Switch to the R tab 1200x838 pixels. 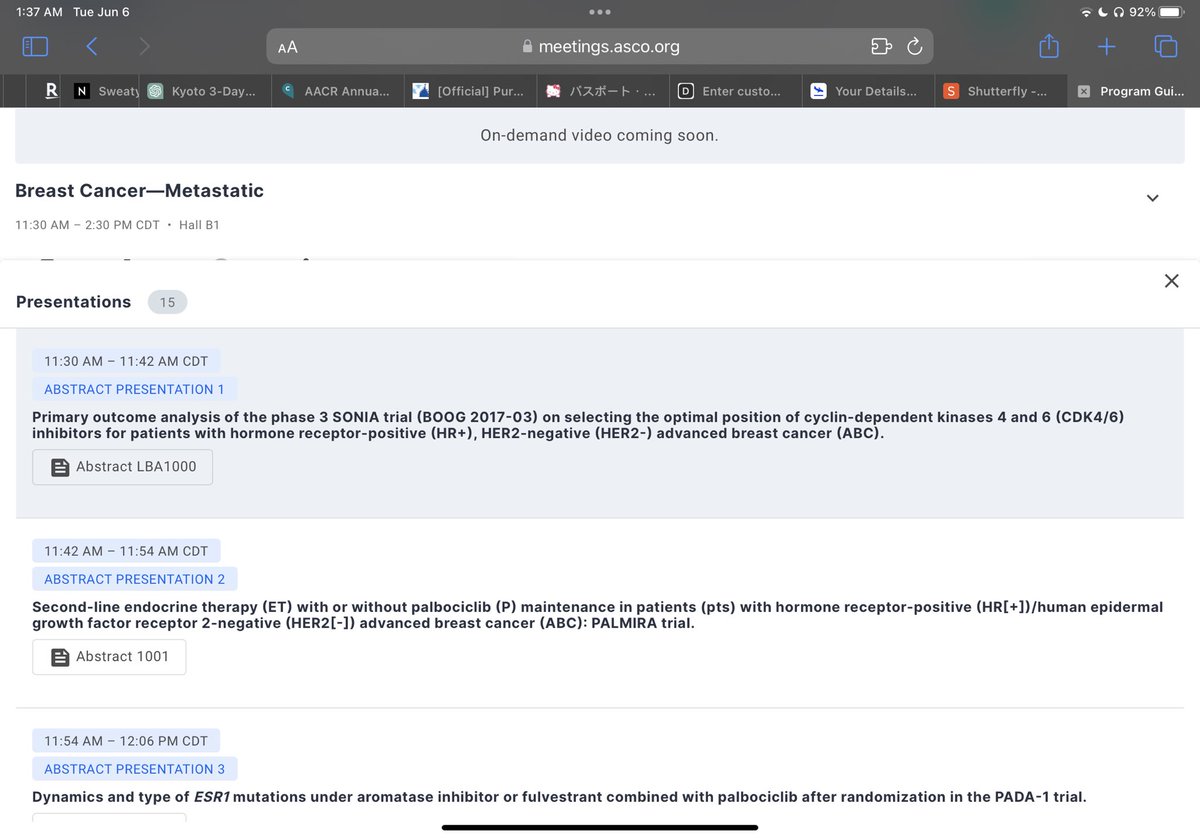[51, 91]
